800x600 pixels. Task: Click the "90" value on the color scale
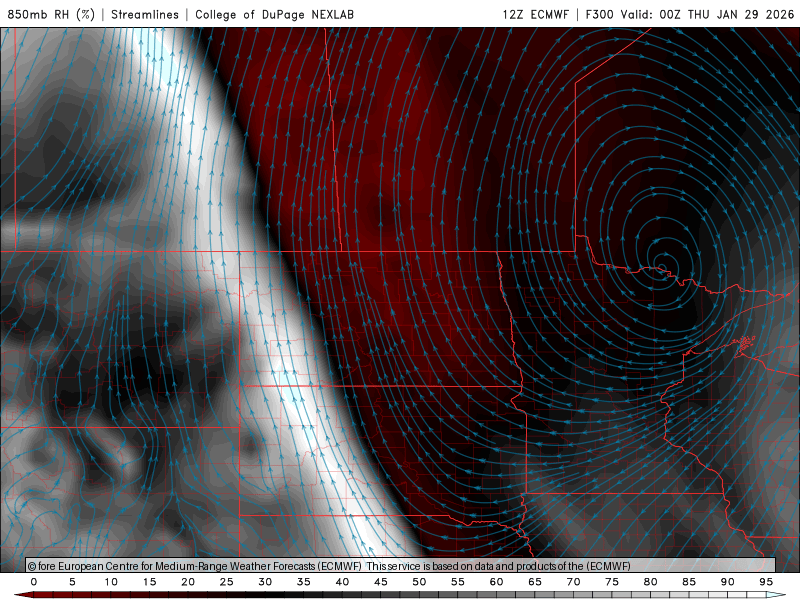pos(728,582)
